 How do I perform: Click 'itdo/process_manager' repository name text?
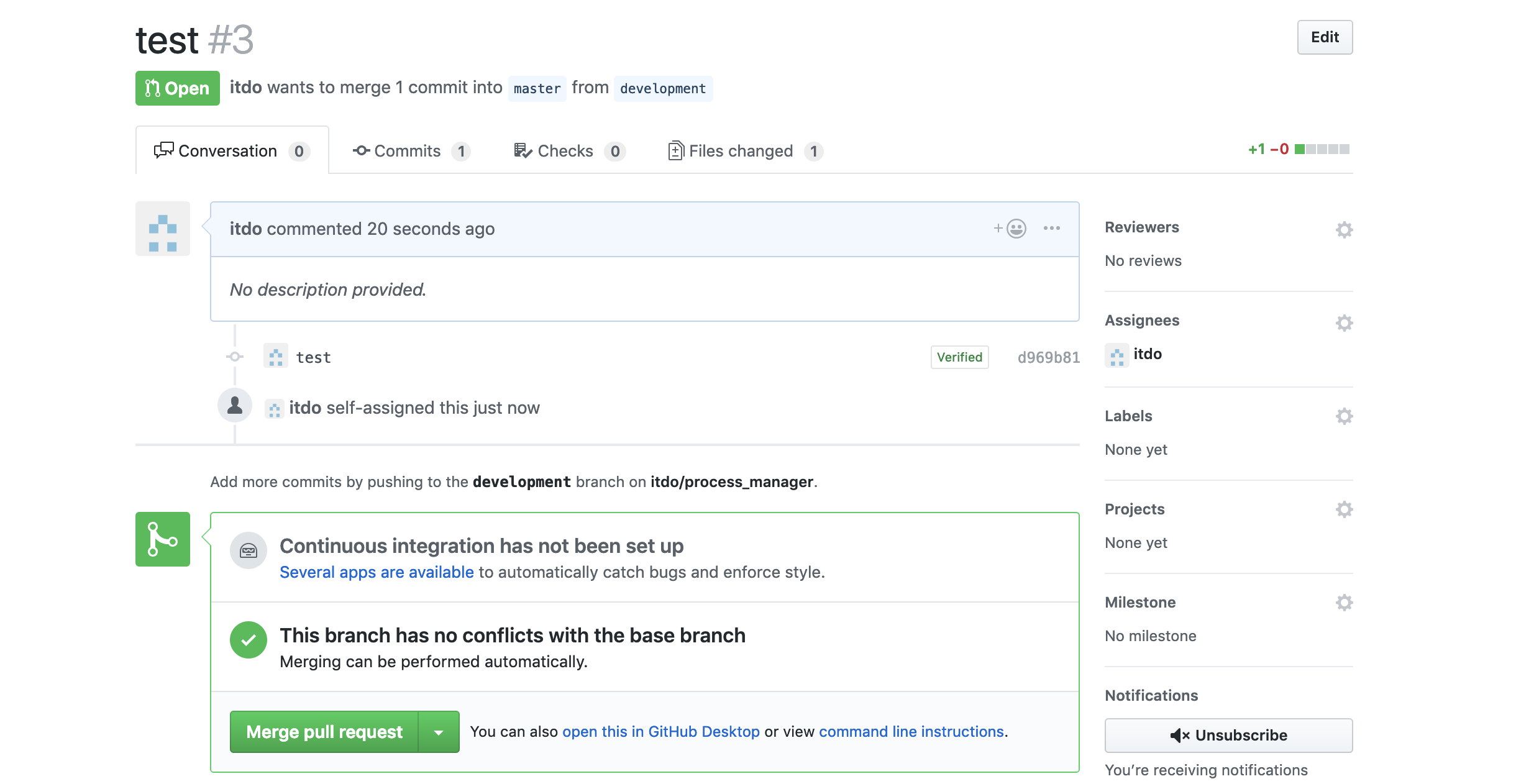732,482
